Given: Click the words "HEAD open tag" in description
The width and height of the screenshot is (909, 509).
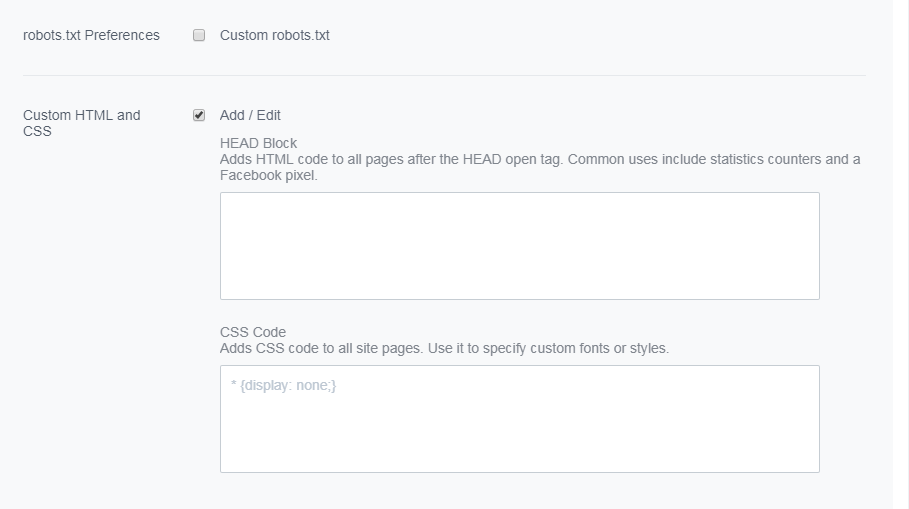Looking at the screenshot, I should 512,159.
